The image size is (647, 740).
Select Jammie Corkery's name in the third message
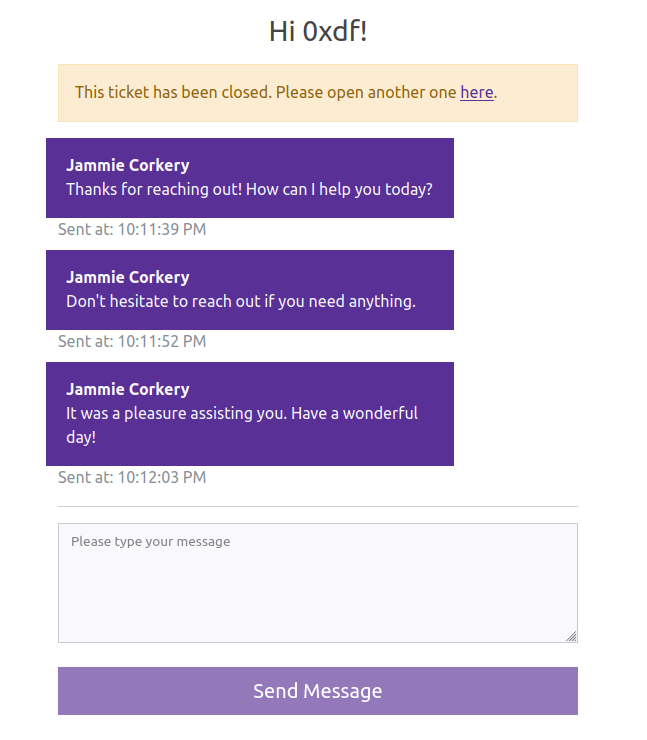click(x=127, y=389)
